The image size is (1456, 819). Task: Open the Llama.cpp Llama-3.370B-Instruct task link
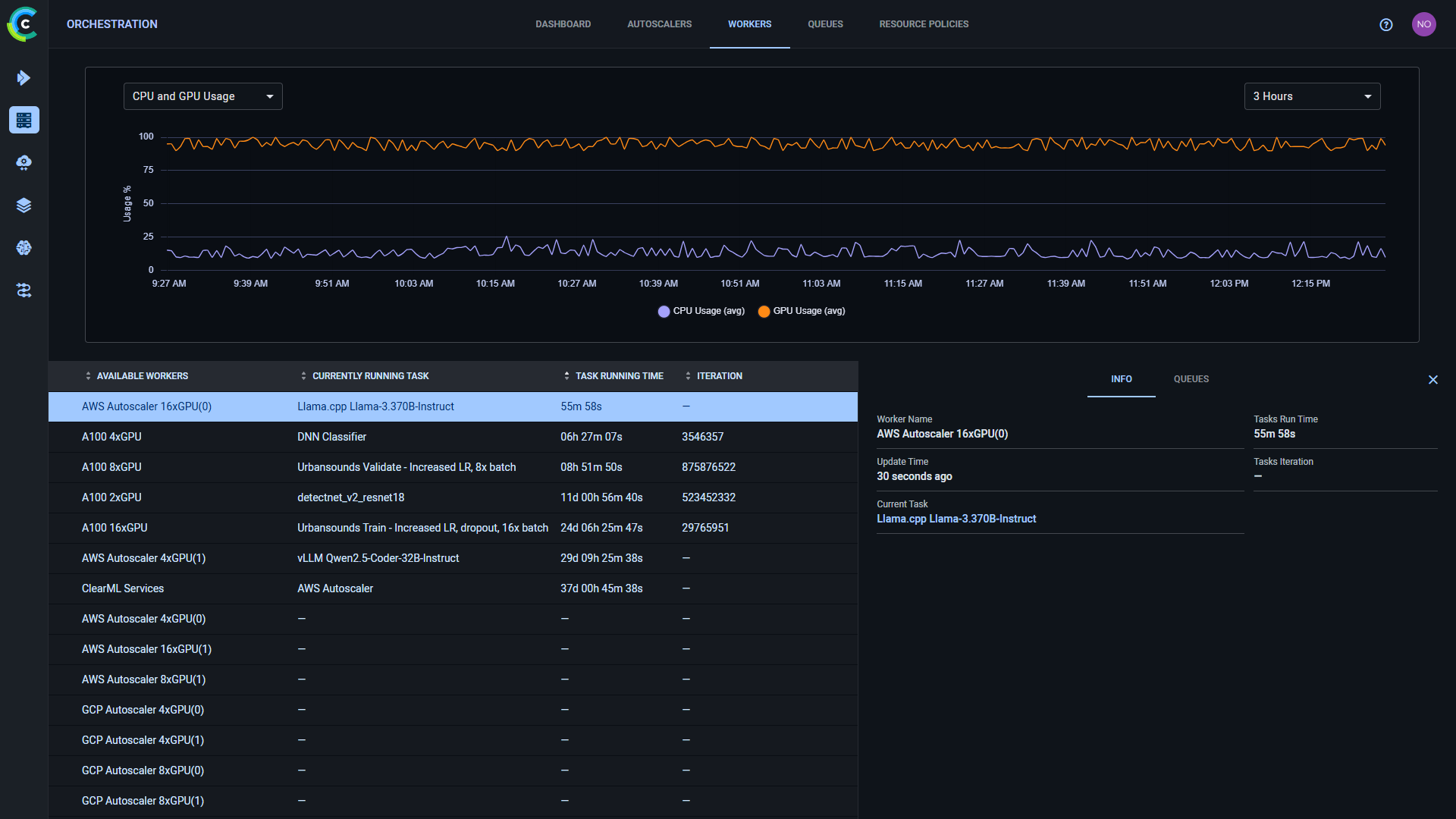point(956,519)
